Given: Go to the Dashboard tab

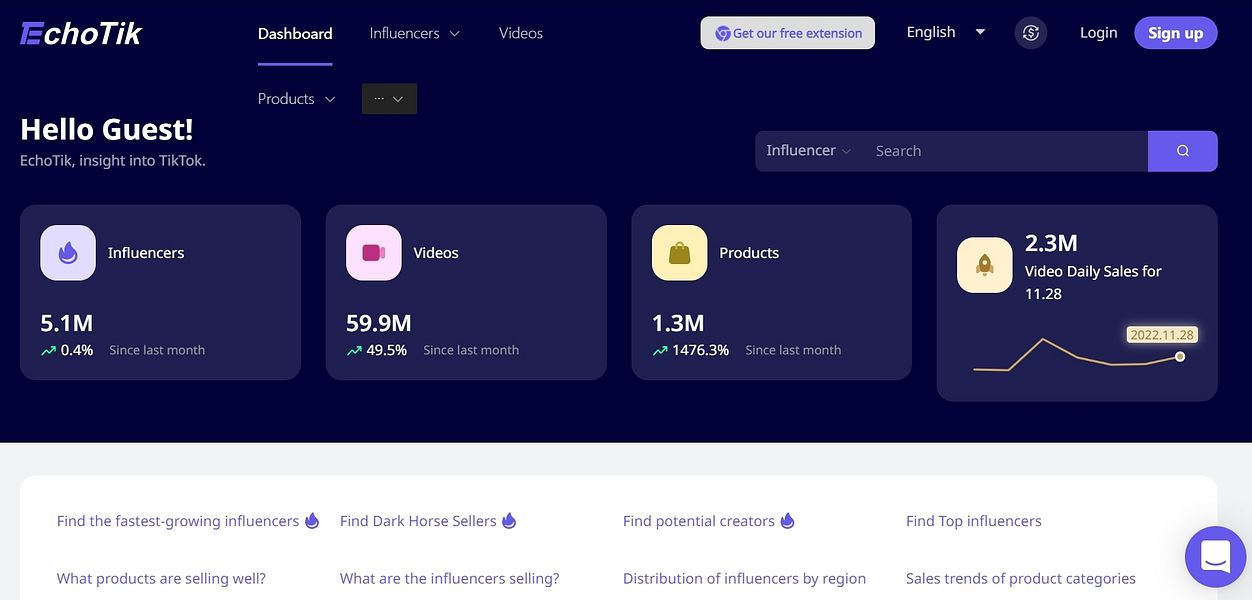Looking at the screenshot, I should point(295,33).
